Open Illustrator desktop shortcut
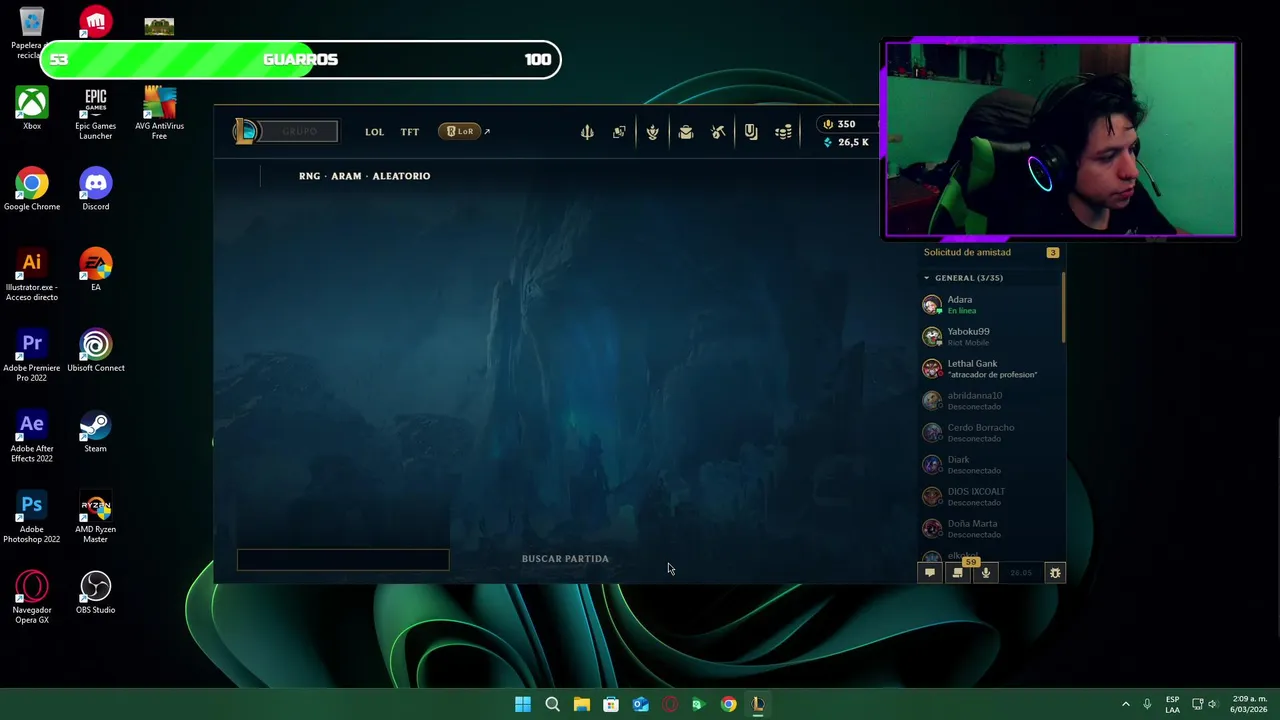Viewport: 1280px width, 720px height. (x=32, y=275)
